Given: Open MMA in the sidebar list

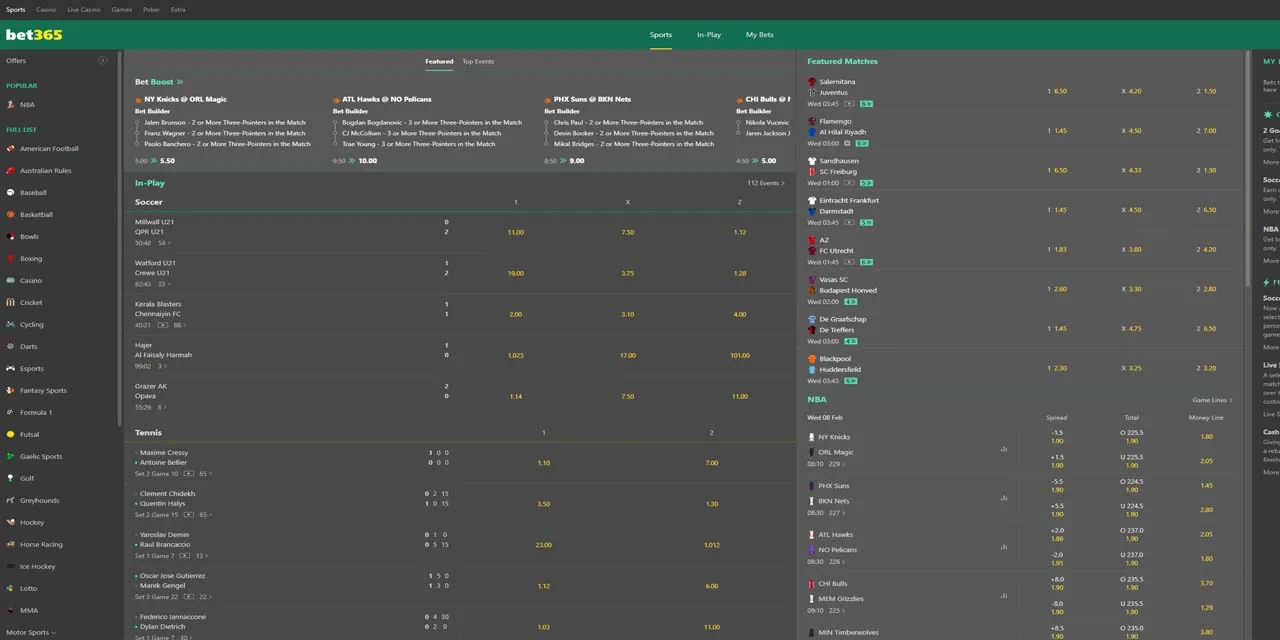Looking at the screenshot, I should coord(29,610).
